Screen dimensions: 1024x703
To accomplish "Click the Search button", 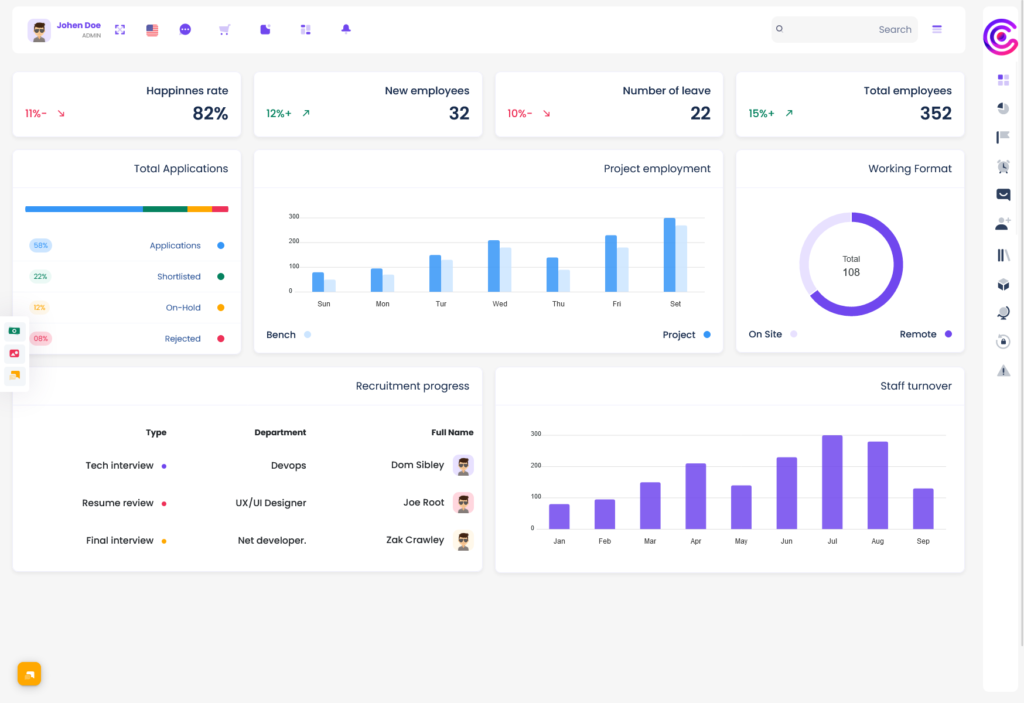I will click(893, 29).
